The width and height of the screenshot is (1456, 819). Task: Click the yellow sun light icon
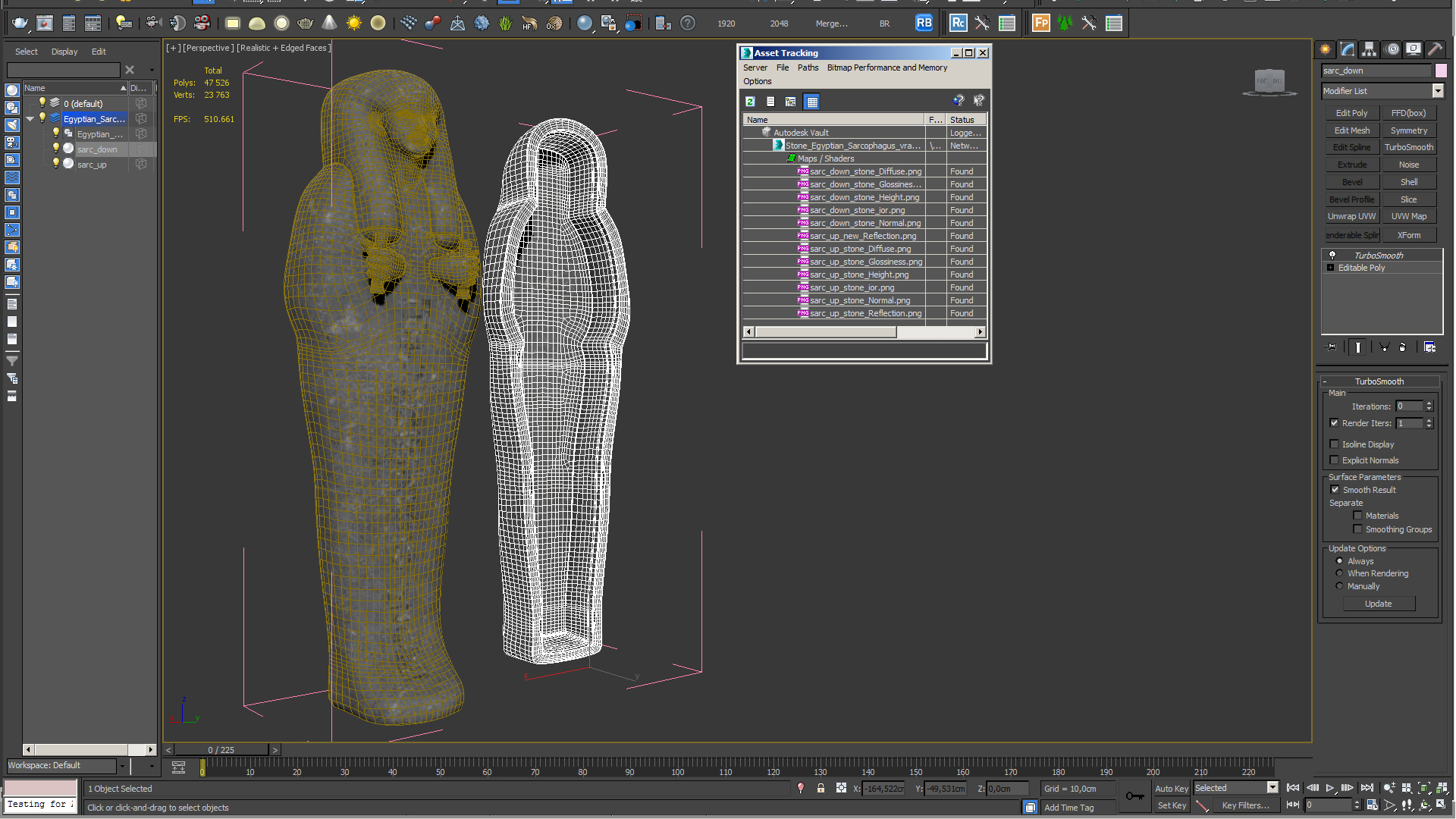(x=353, y=24)
